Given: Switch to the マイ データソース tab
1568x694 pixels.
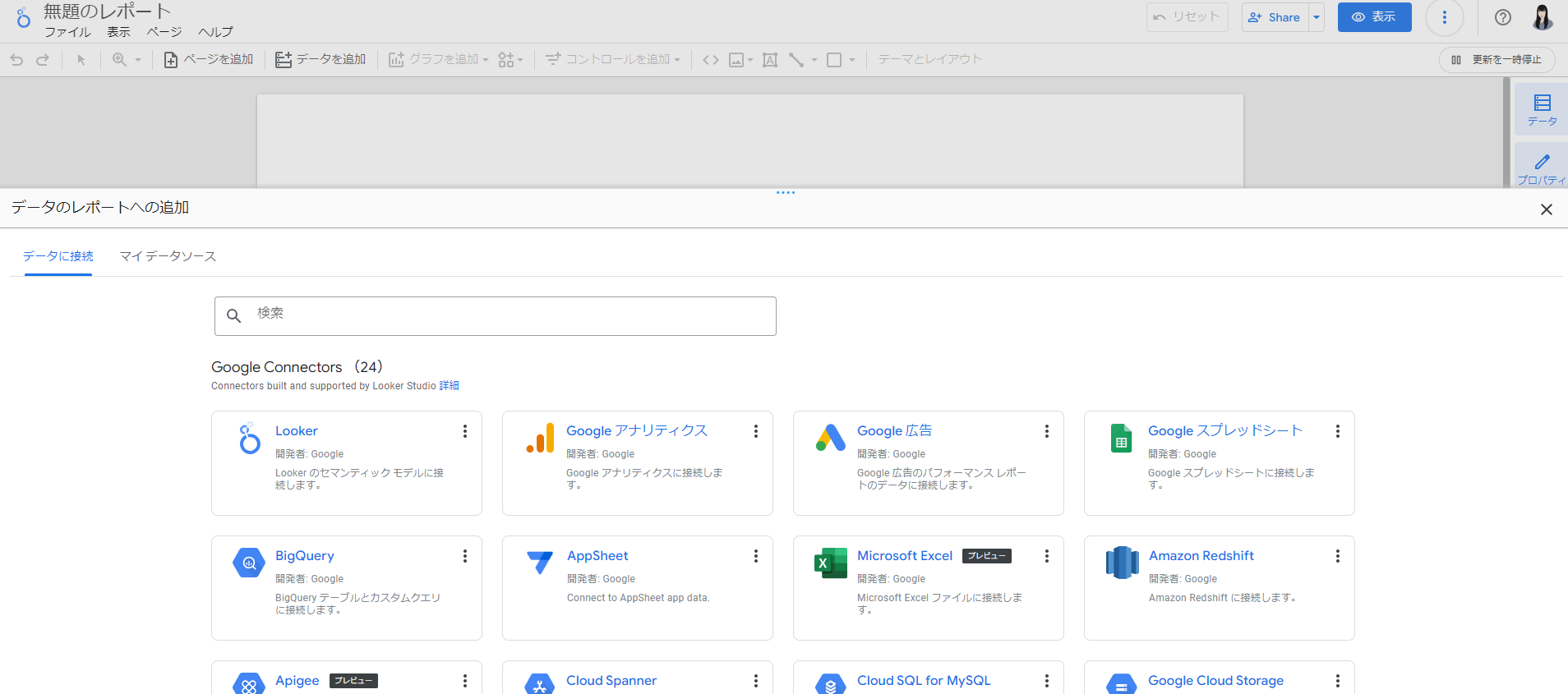Looking at the screenshot, I should pos(168,256).
